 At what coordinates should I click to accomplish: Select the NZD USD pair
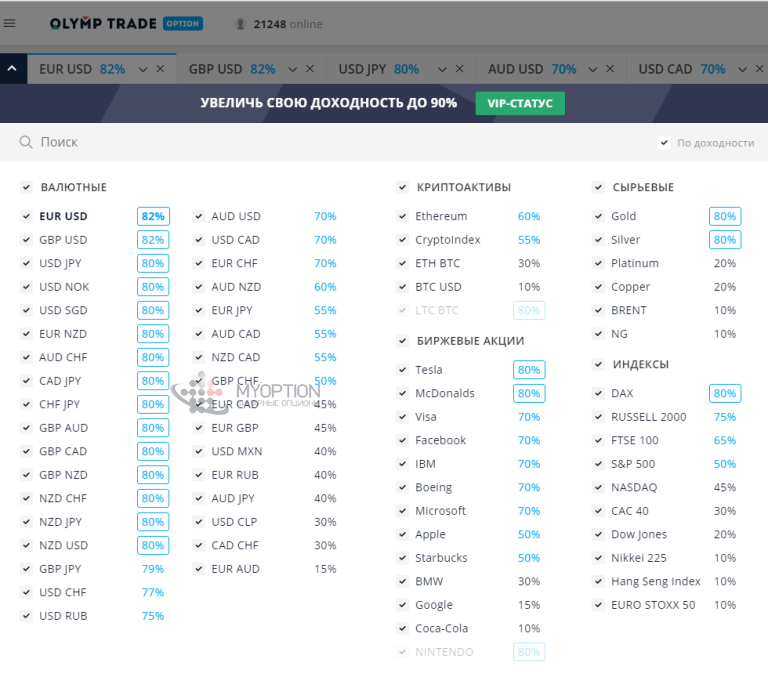(63, 545)
